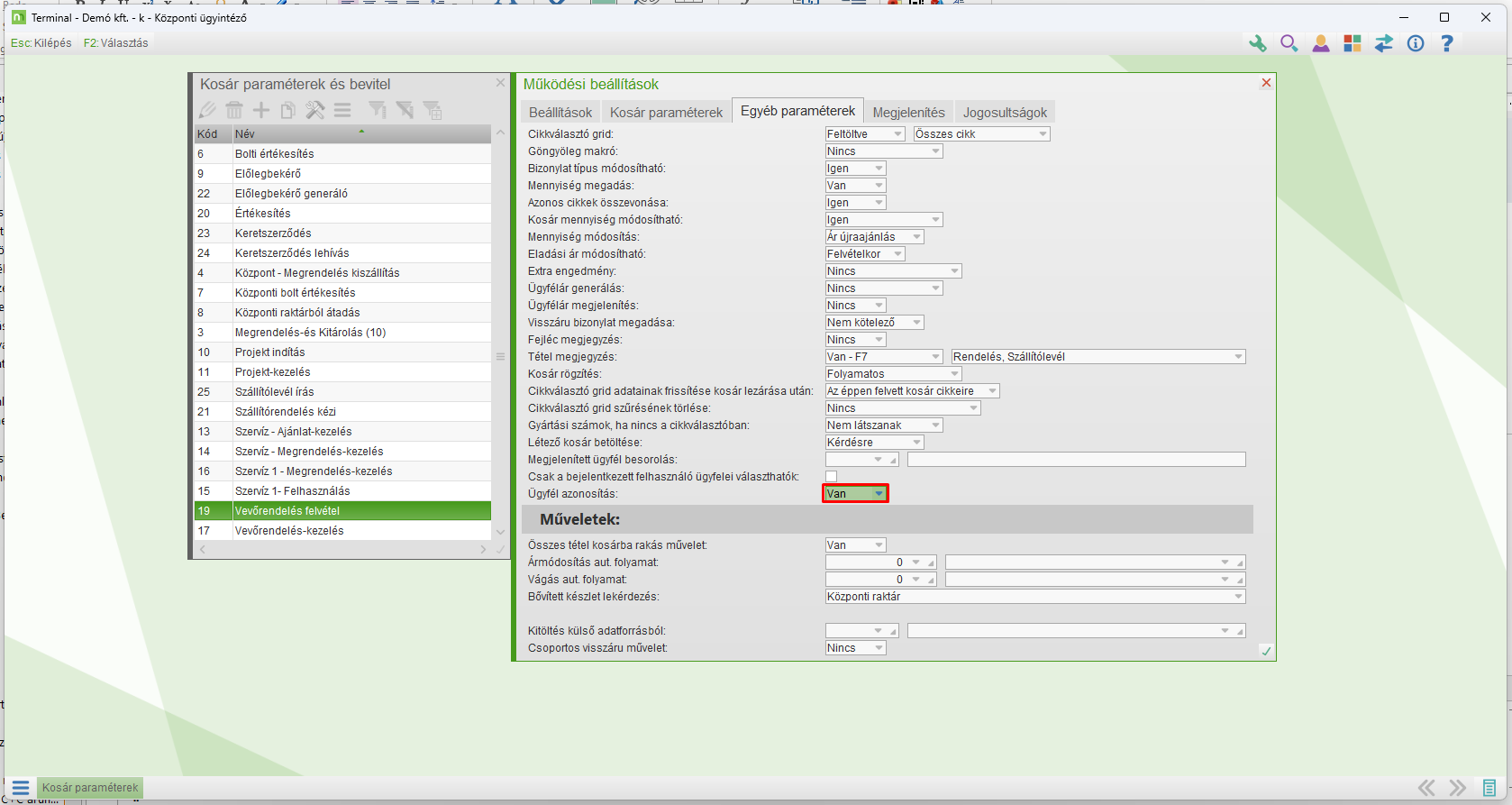Viewport: 1512px width, 805px height.
Task: Click the document list icon in bottom bar
Action: tap(1489, 788)
